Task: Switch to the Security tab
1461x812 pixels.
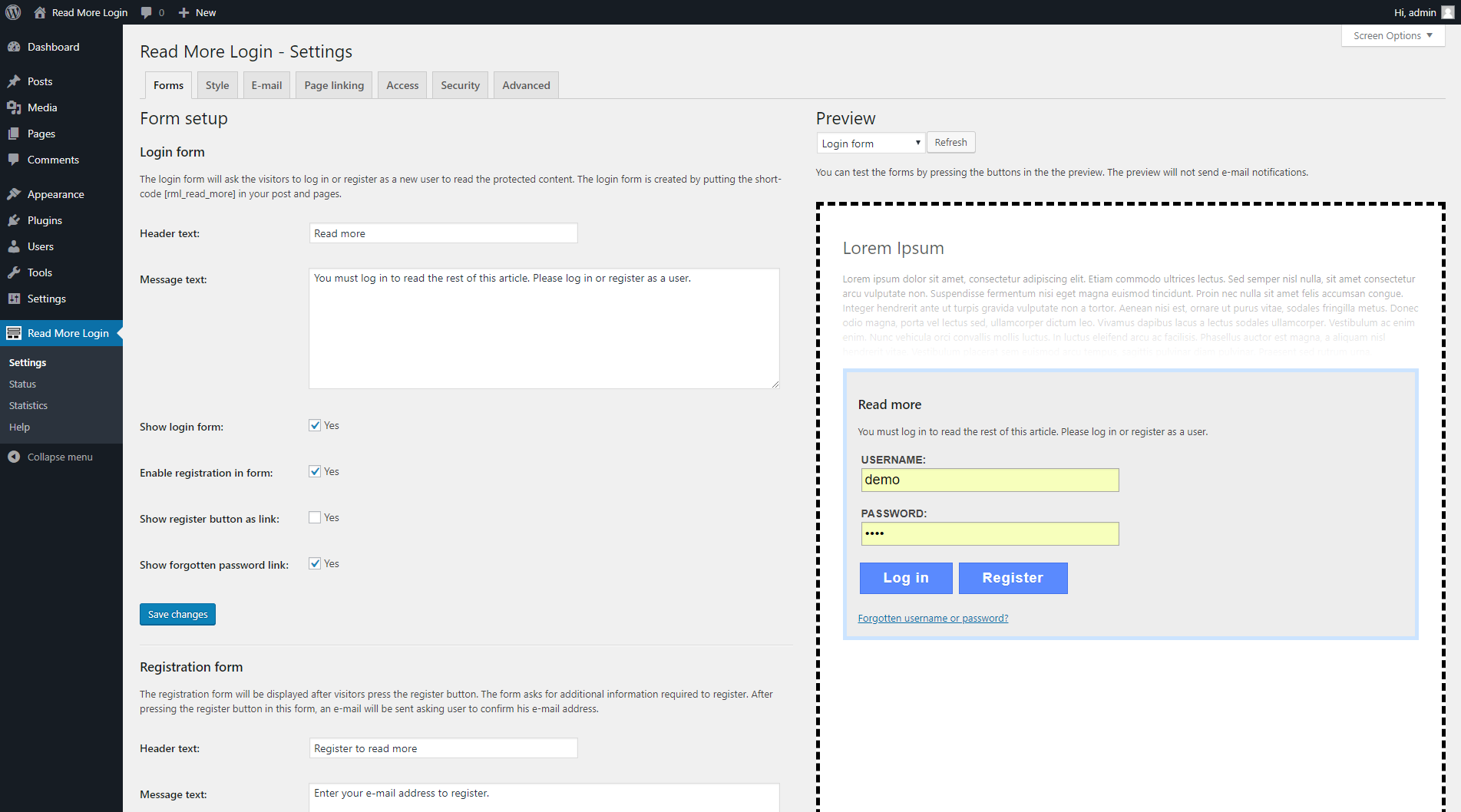Action: click(459, 84)
